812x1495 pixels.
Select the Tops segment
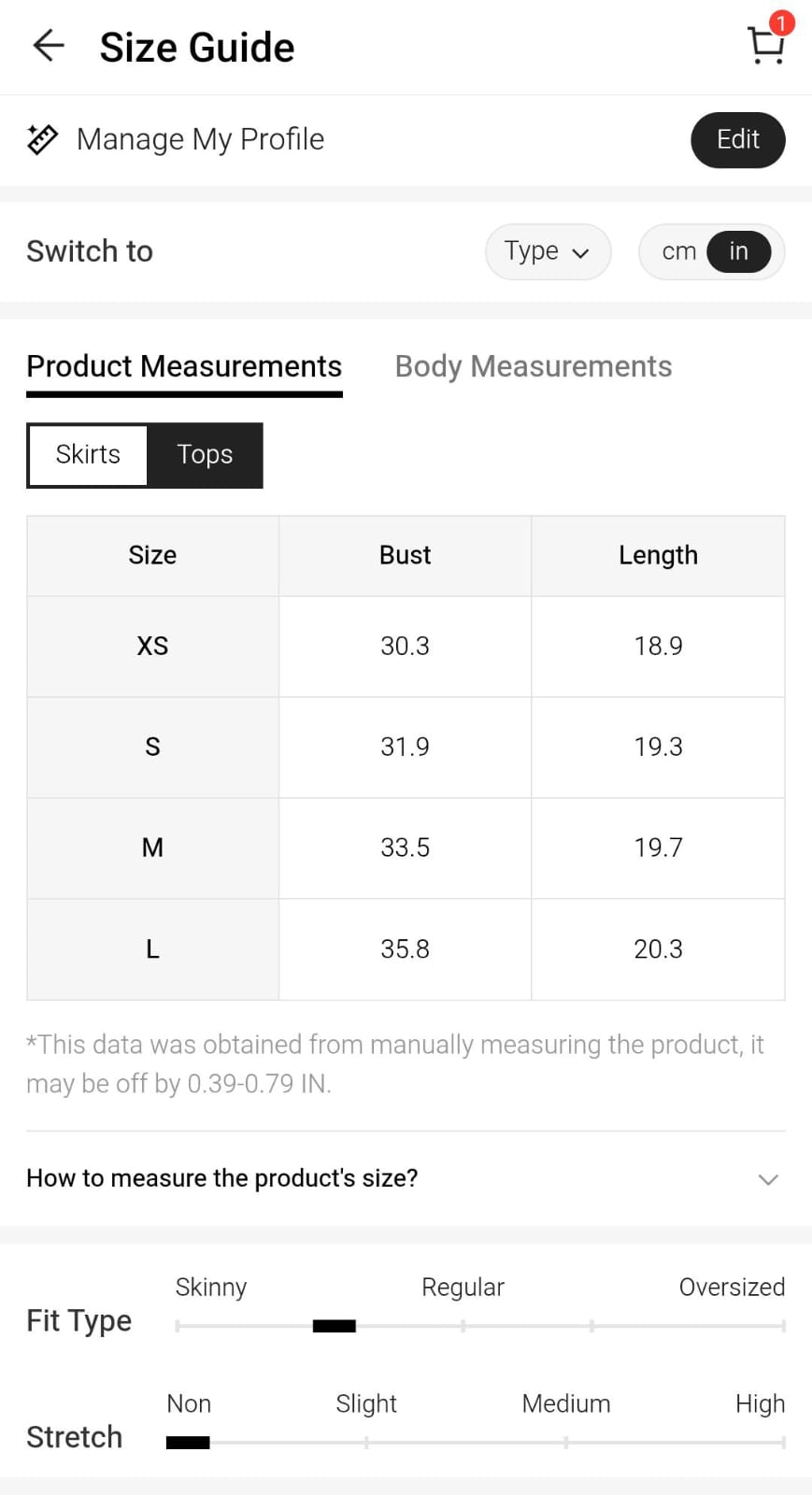(205, 455)
